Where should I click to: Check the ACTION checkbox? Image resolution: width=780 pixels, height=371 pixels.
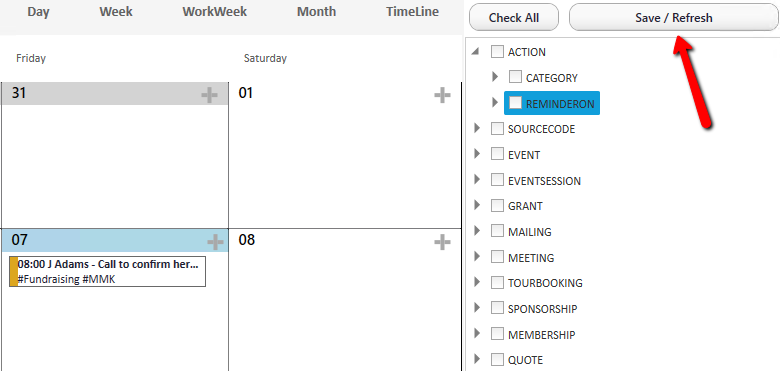497,52
